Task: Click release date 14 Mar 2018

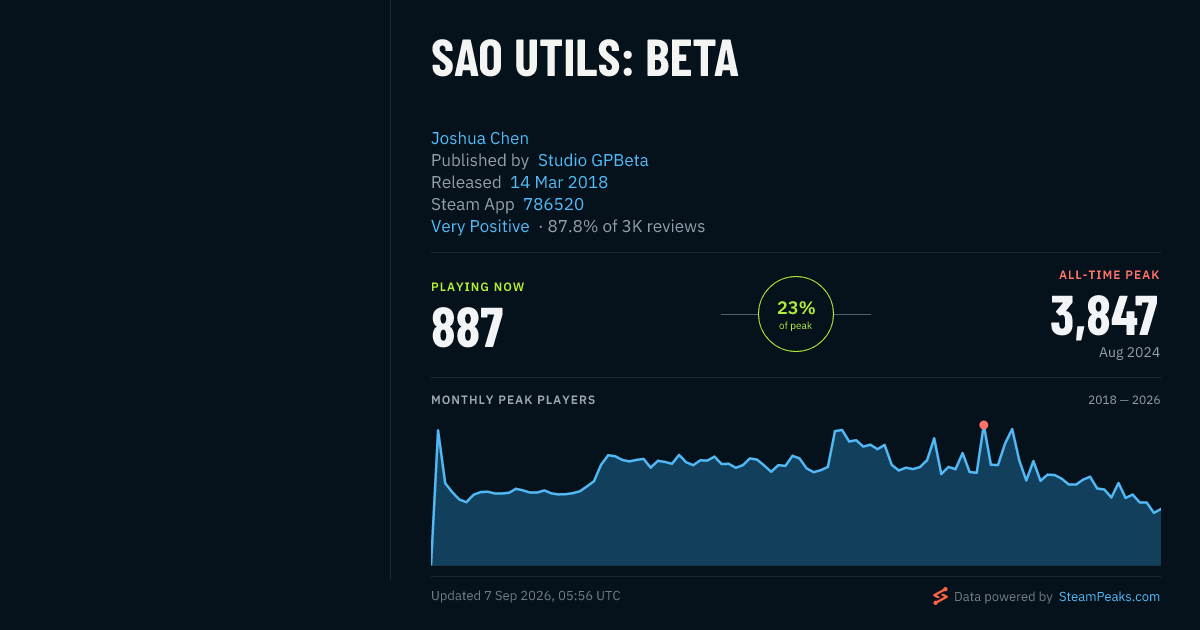Action: [559, 182]
